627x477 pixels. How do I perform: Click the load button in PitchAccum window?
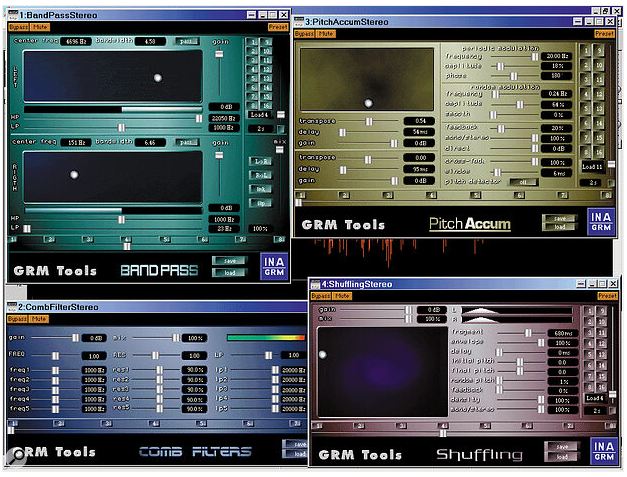(560, 227)
